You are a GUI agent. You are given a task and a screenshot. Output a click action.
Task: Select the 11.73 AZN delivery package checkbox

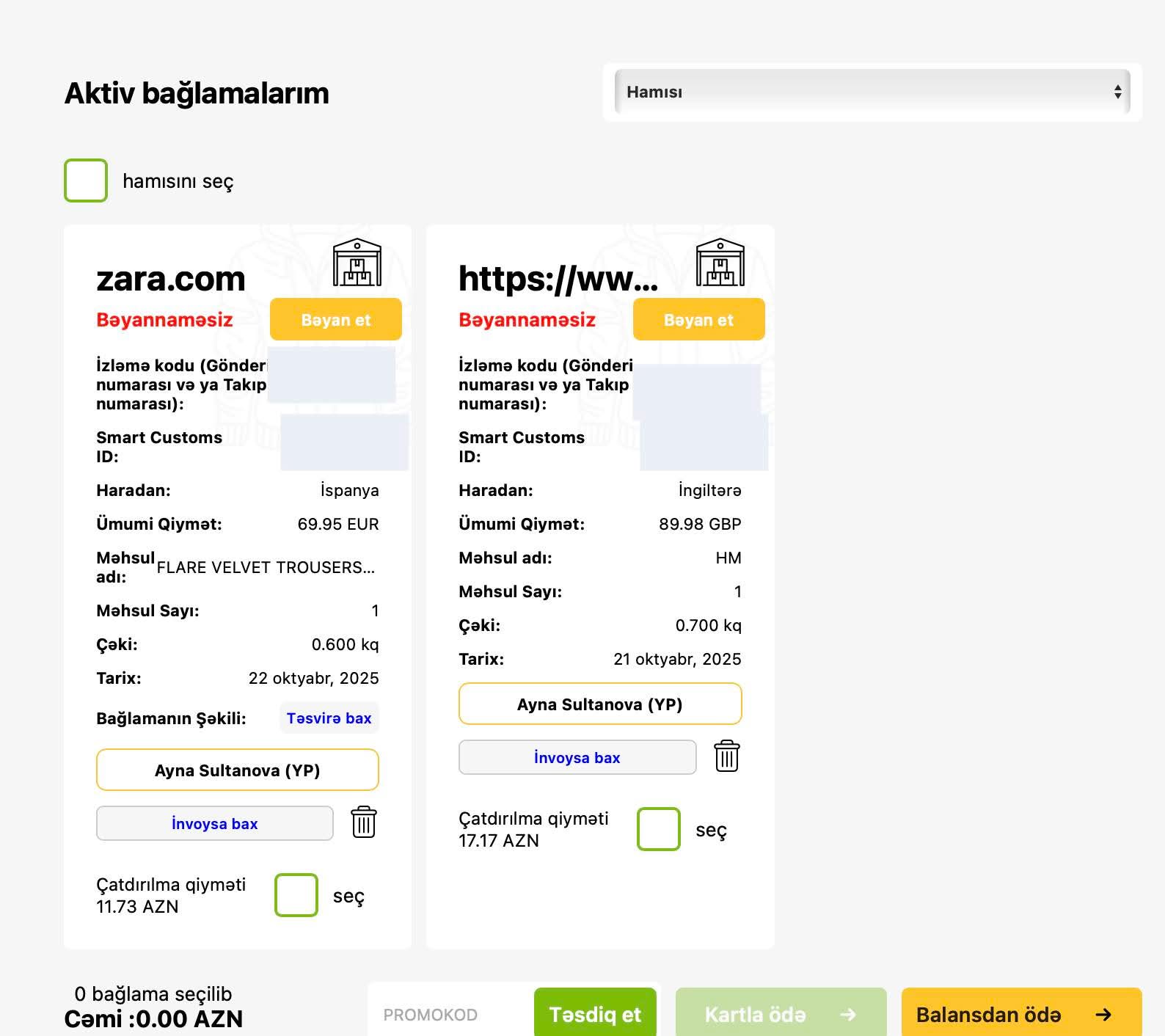(x=296, y=895)
